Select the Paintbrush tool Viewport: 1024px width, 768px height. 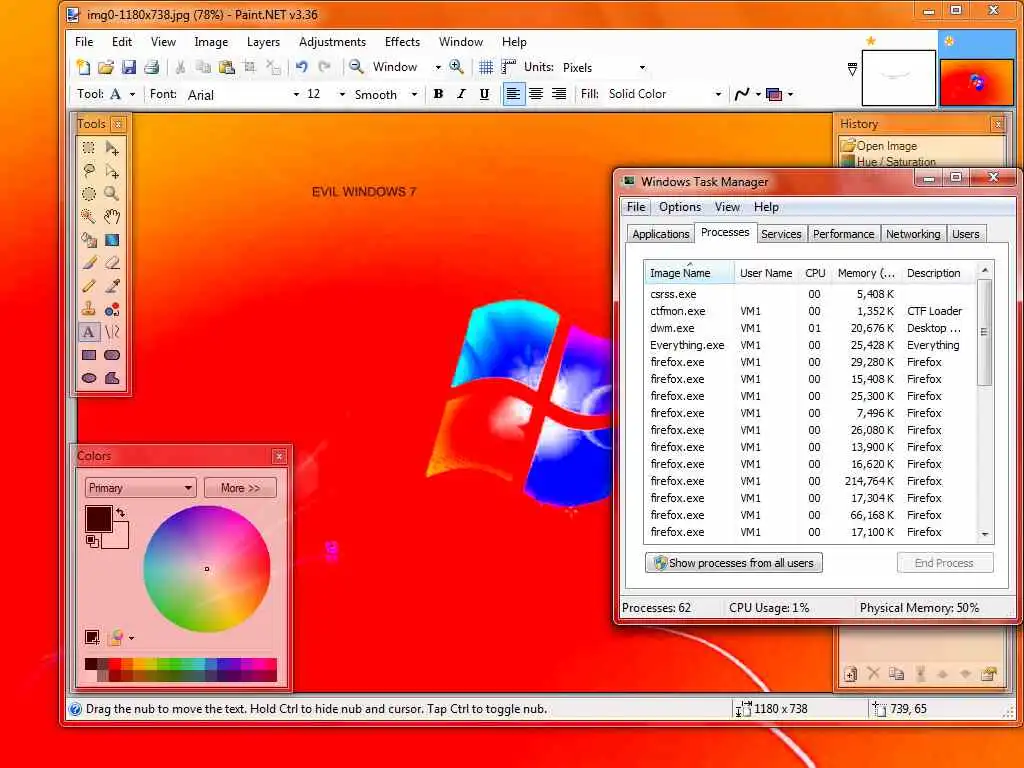pos(89,263)
